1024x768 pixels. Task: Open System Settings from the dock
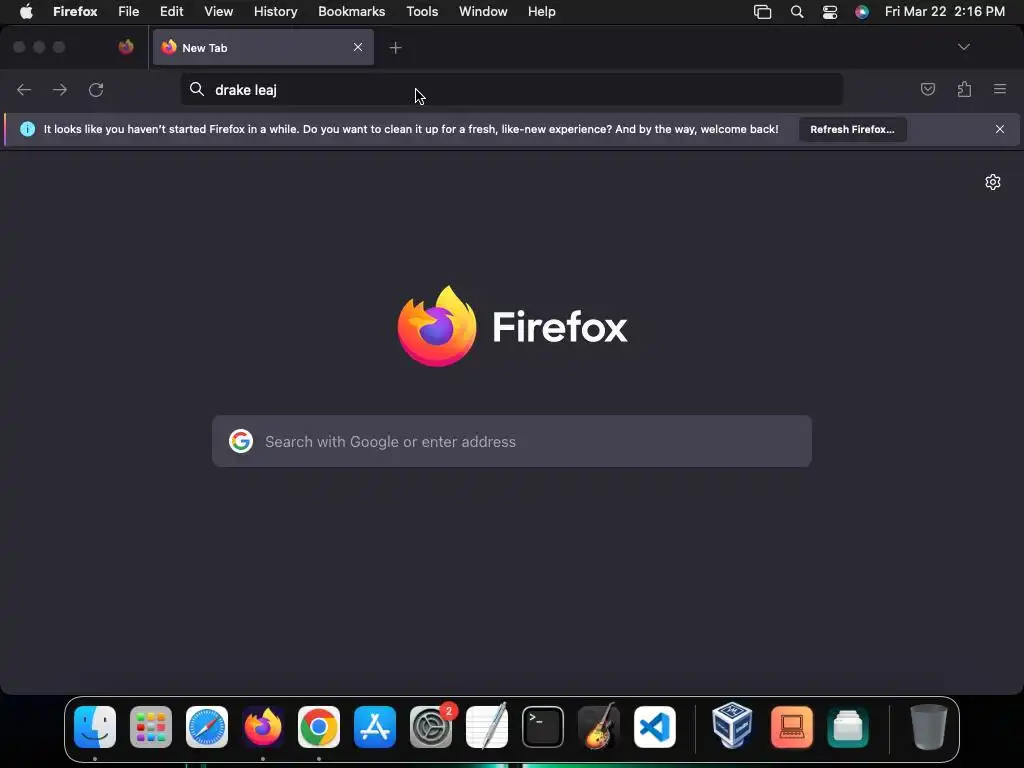[x=431, y=727]
